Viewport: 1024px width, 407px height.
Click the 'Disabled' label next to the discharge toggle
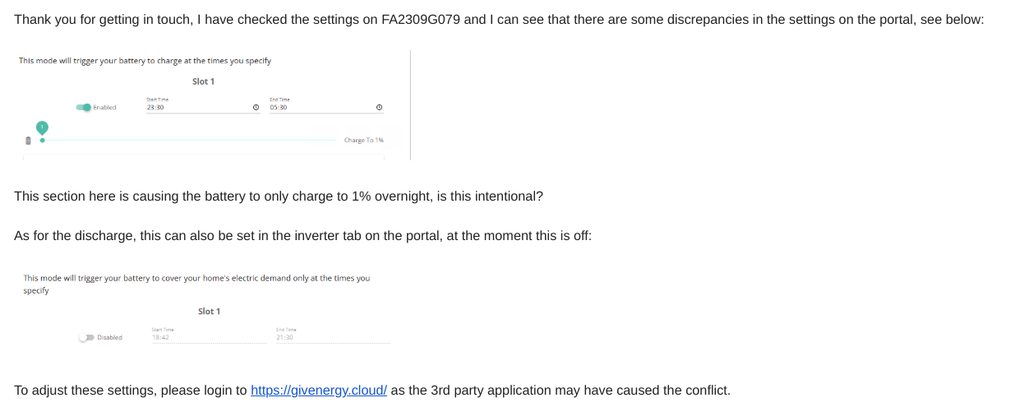[110, 338]
